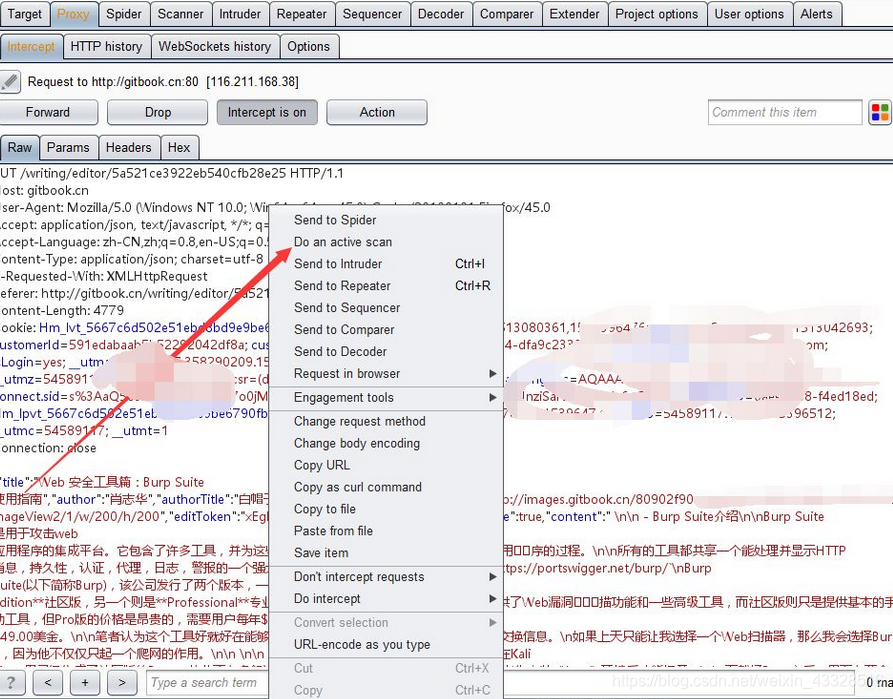Open the Project options tab

(x=657, y=14)
